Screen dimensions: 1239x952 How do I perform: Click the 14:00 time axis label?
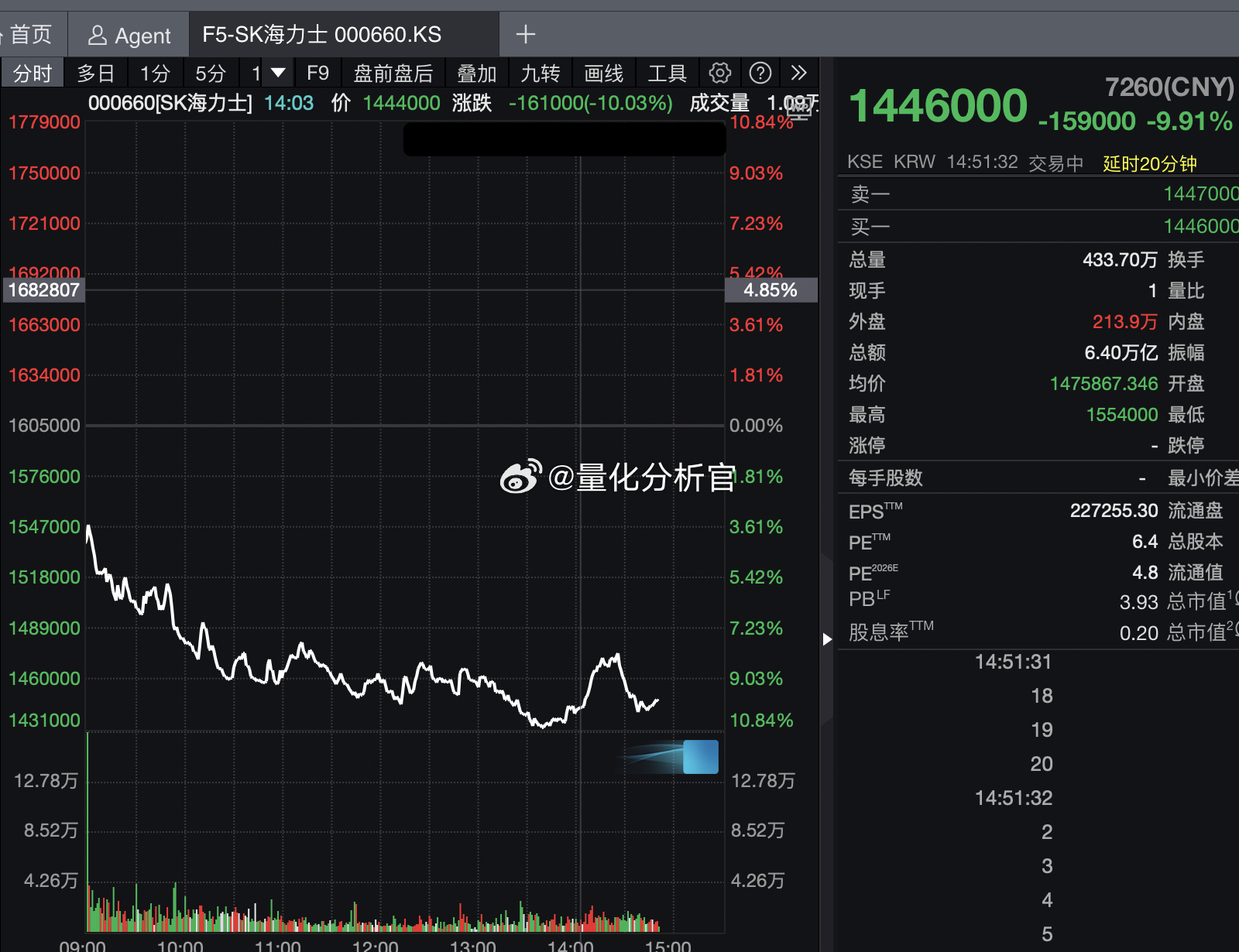(x=570, y=946)
